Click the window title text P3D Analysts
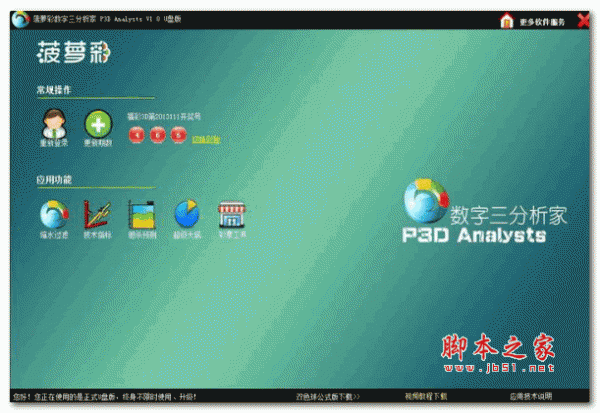The width and height of the screenshot is (600, 413). 107,19
